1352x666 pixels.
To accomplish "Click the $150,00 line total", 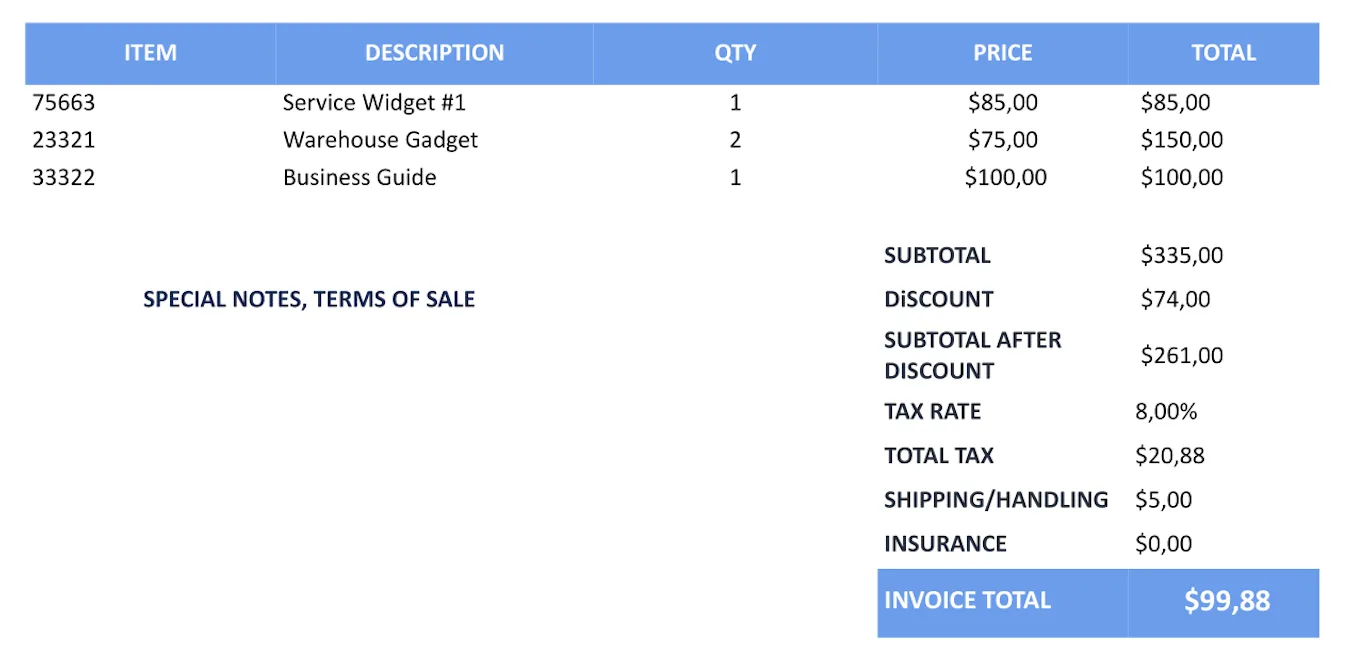I will click(1181, 140).
